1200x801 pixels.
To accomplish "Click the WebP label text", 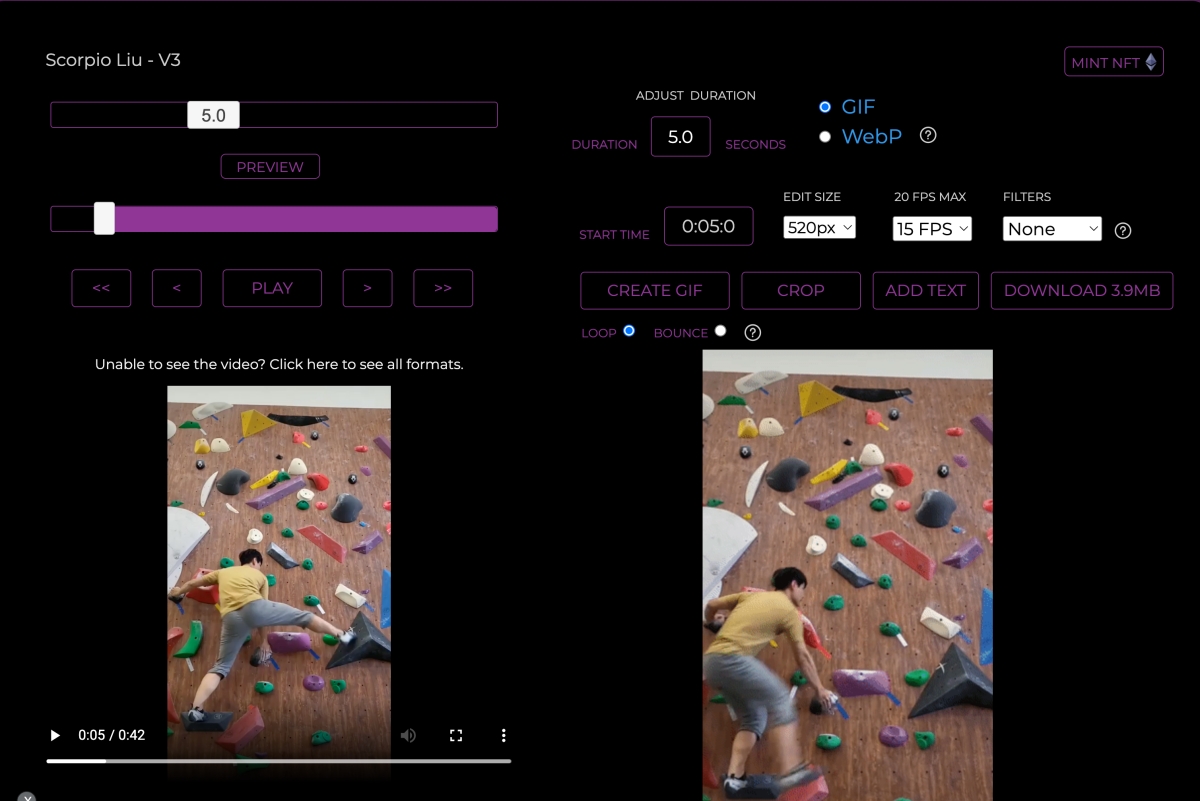I will point(872,136).
